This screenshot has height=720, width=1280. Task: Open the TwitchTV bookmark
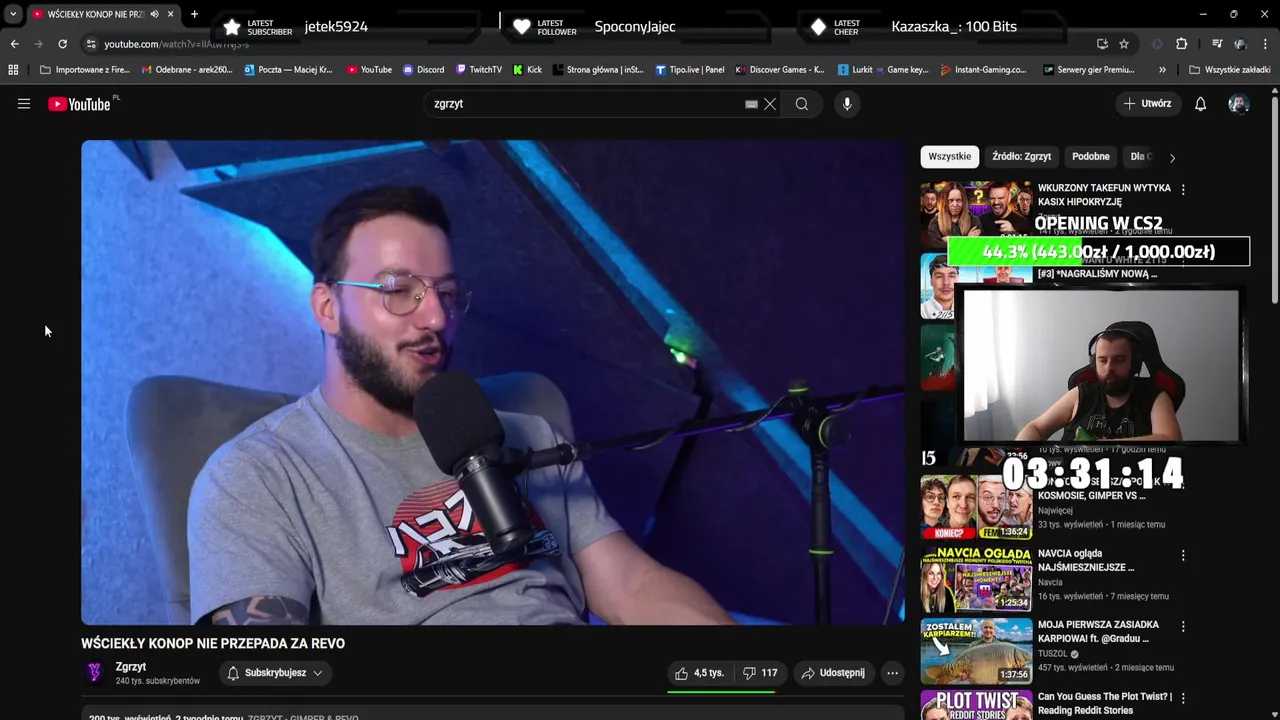coord(479,70)
